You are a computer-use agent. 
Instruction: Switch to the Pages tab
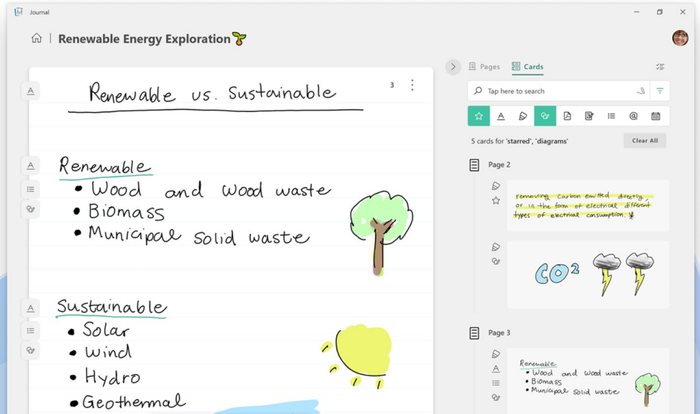click(483, 67)
